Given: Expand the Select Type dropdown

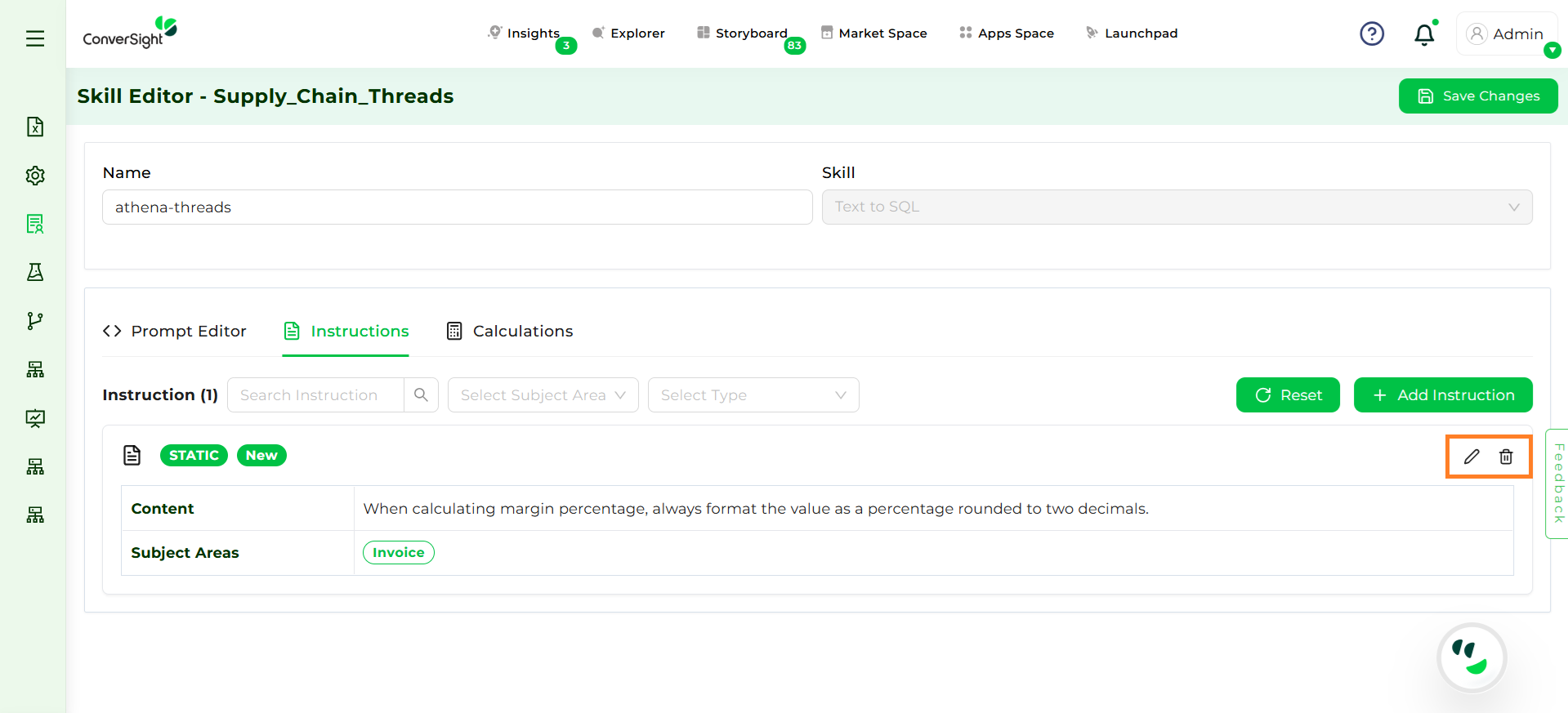Looking at the screenshot, I should (753, 395).
